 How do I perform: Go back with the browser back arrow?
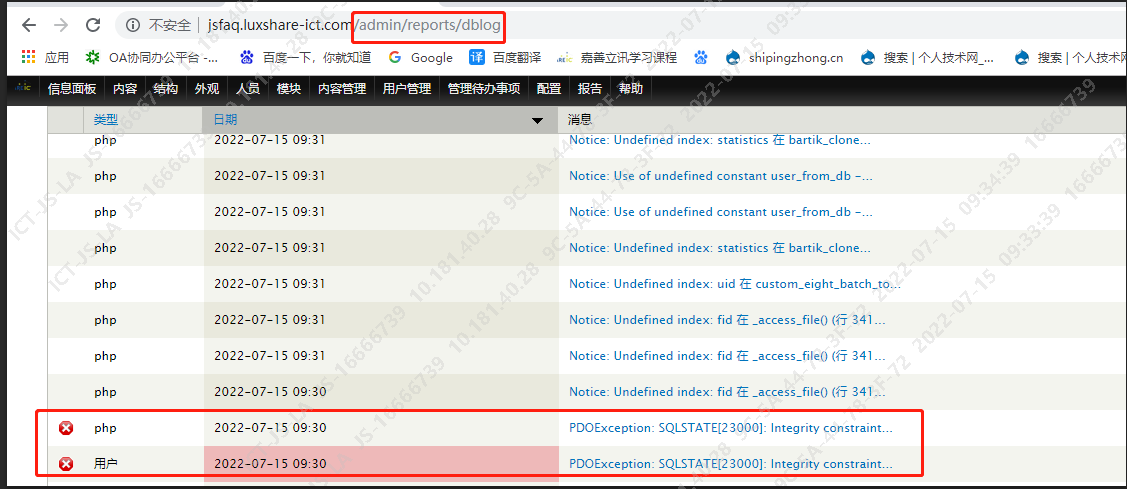point(29,25)
